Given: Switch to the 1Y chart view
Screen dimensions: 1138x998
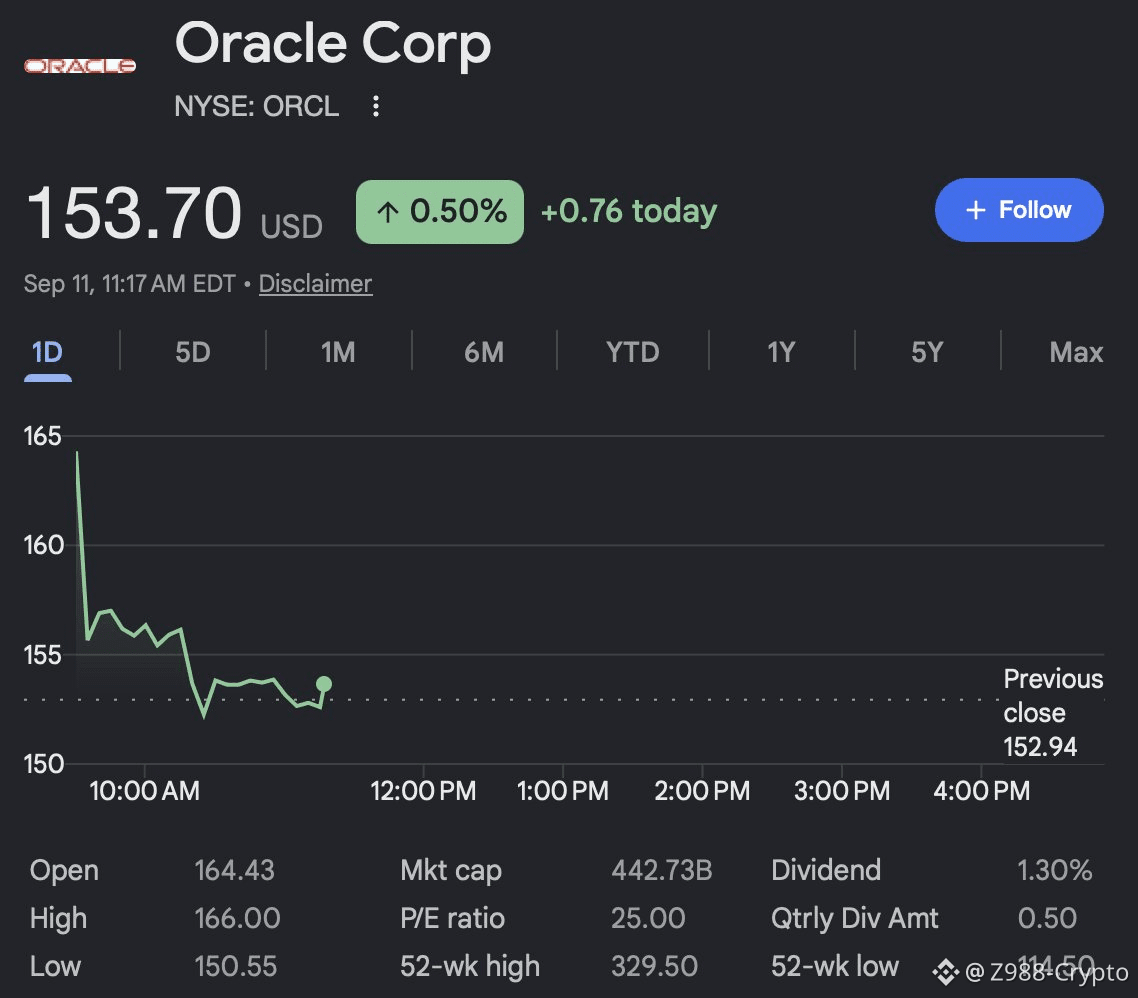Looking at the screenshot, I should pyautogui.click(x=782, y=353).
